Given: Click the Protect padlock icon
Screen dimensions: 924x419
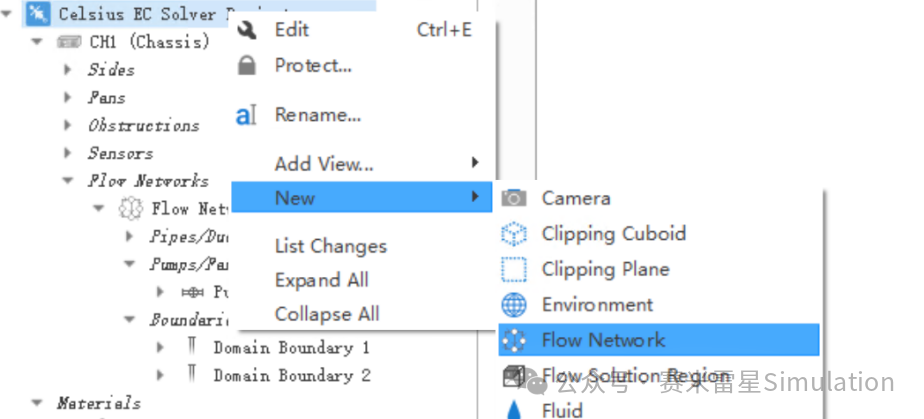Looking at the screenshot, I should pos(246,65).
